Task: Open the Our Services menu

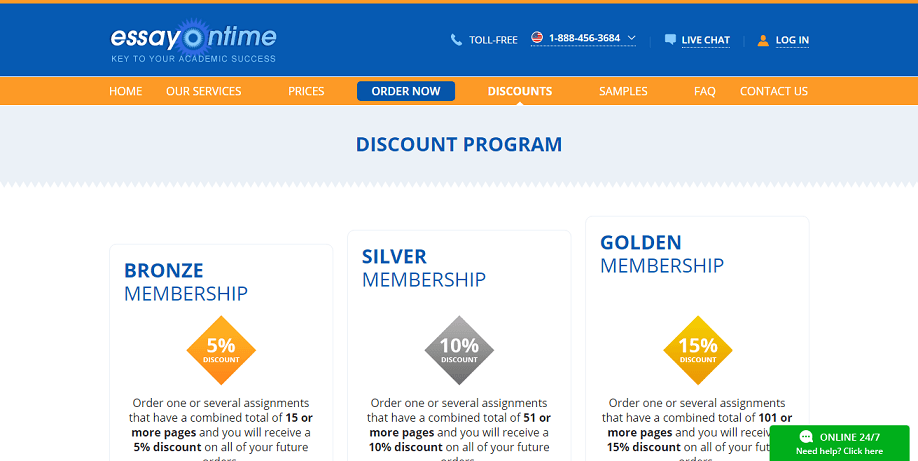Action: [203, 91]
